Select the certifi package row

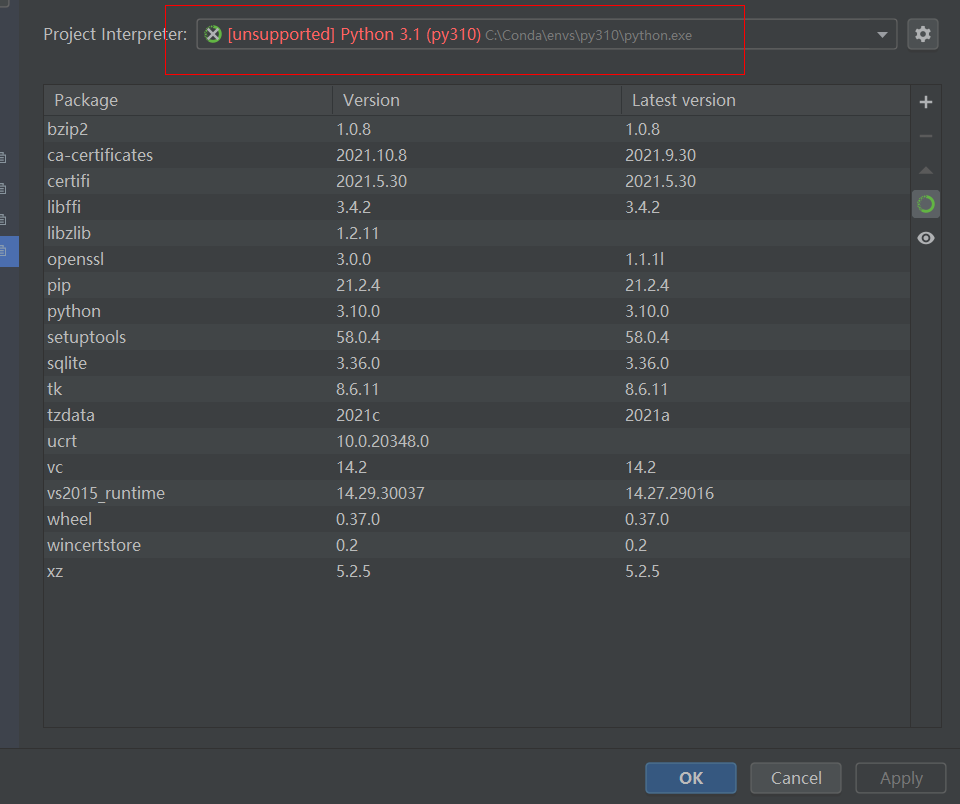(x=477, y=181)
